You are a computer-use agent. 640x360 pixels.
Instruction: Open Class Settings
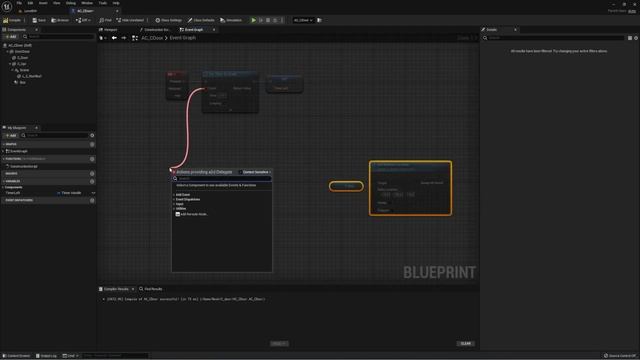pyautogui.click(x=169, y=20)
